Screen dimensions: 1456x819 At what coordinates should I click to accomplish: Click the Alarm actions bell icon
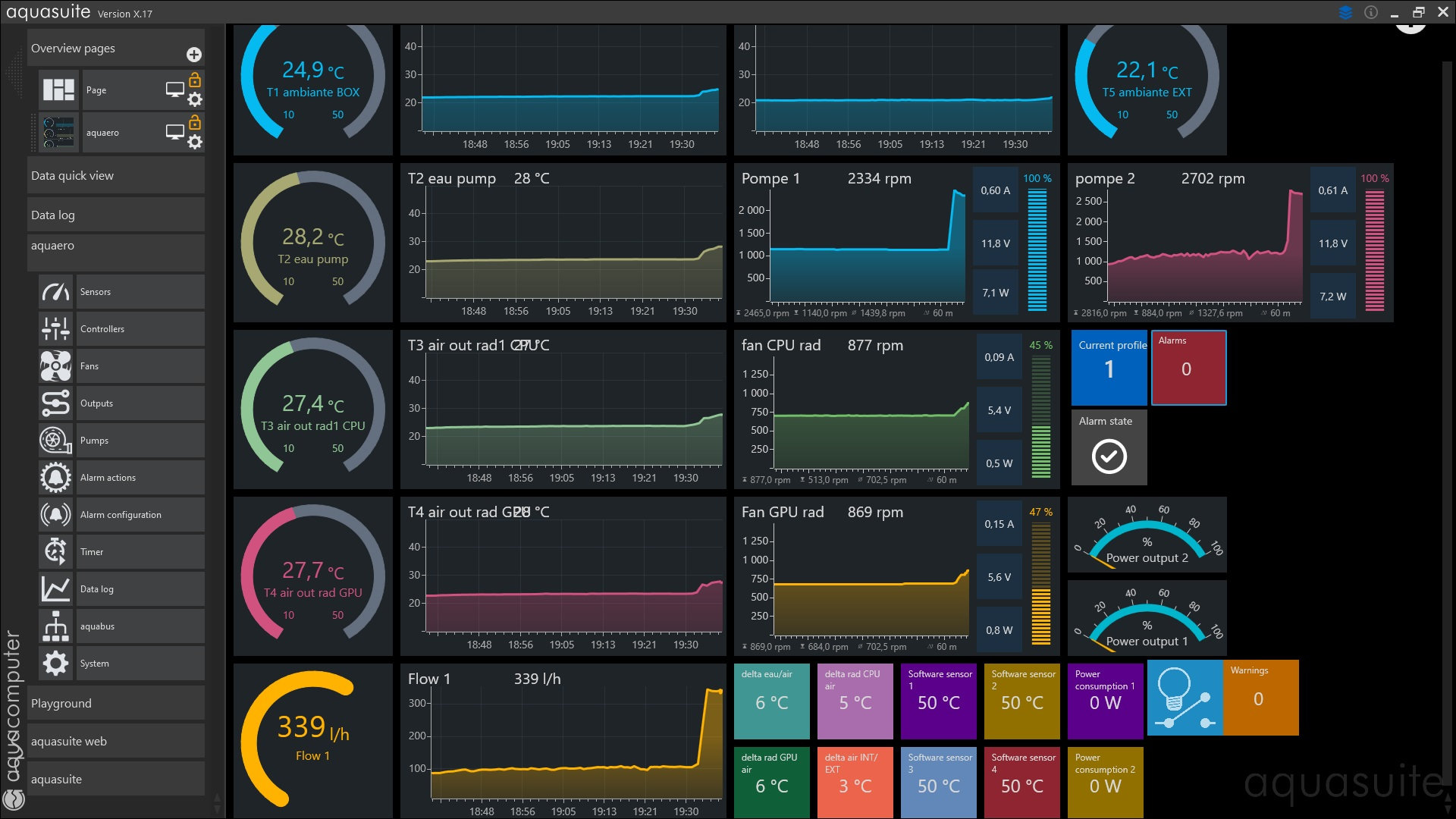pyautogui.click(x=55, y=478)
